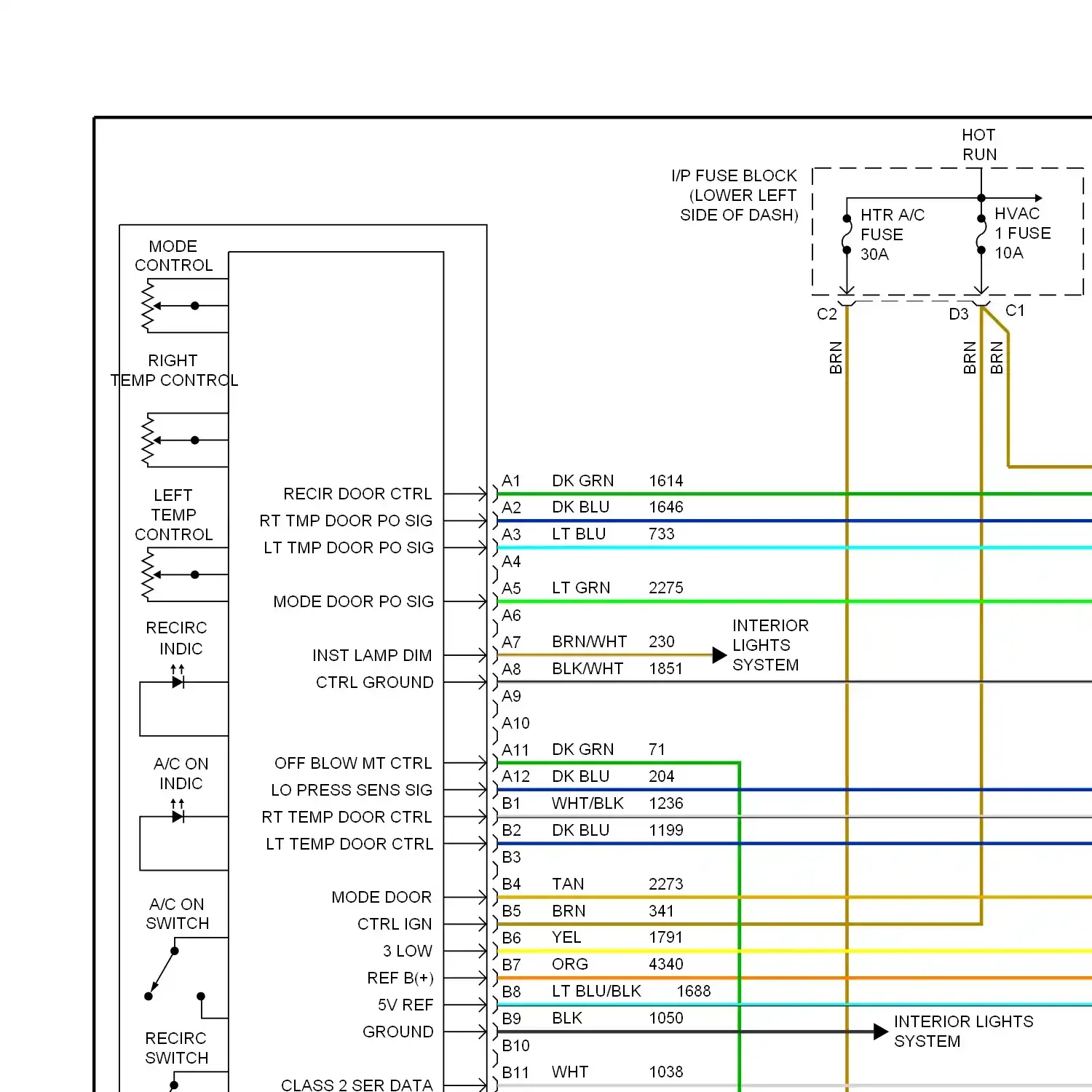Click the HTR A/C fuse symbol
Viewport: 1092px width, 1092px height.
(847, 234)
